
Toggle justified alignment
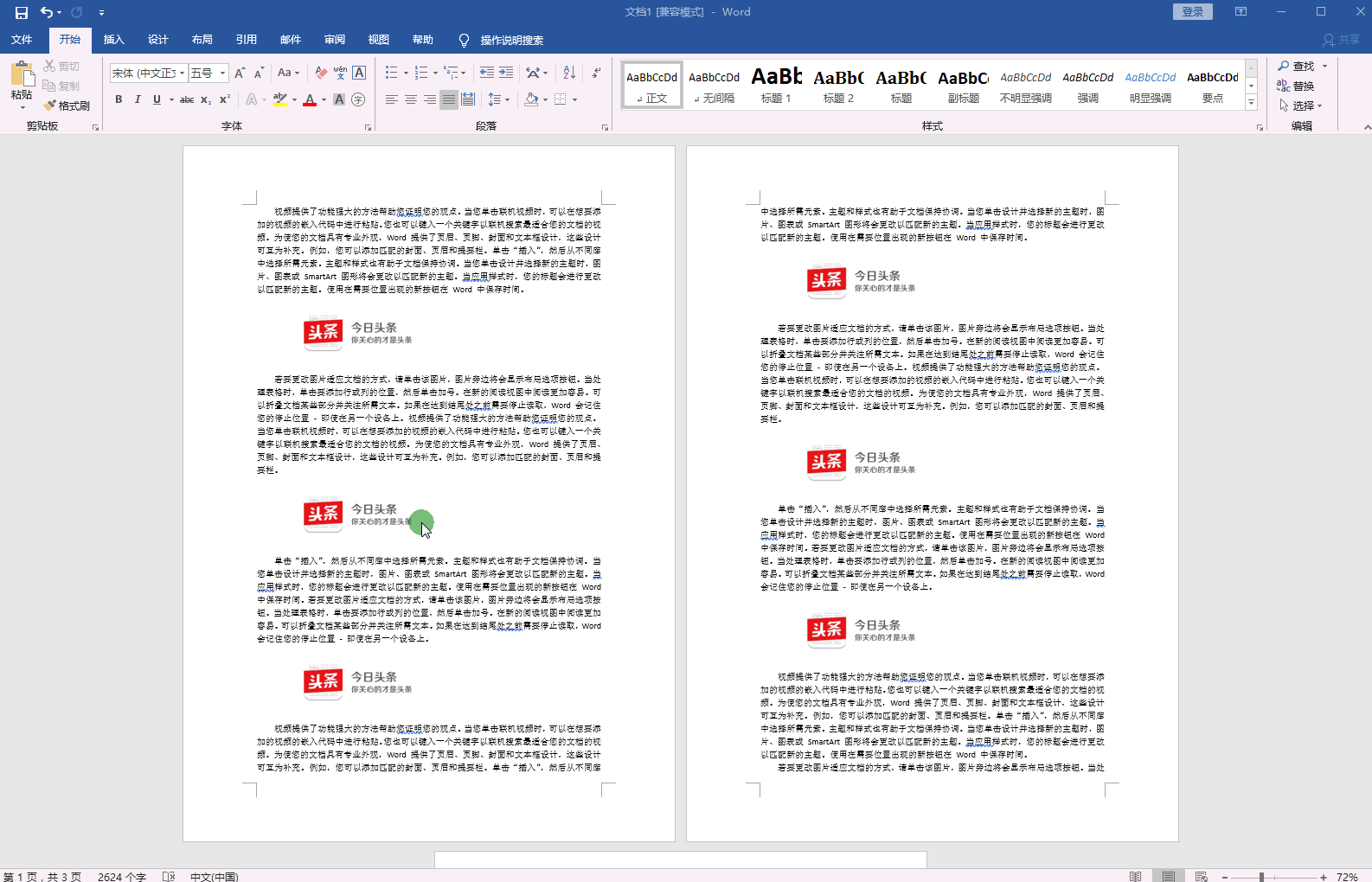tap(449, 100)
